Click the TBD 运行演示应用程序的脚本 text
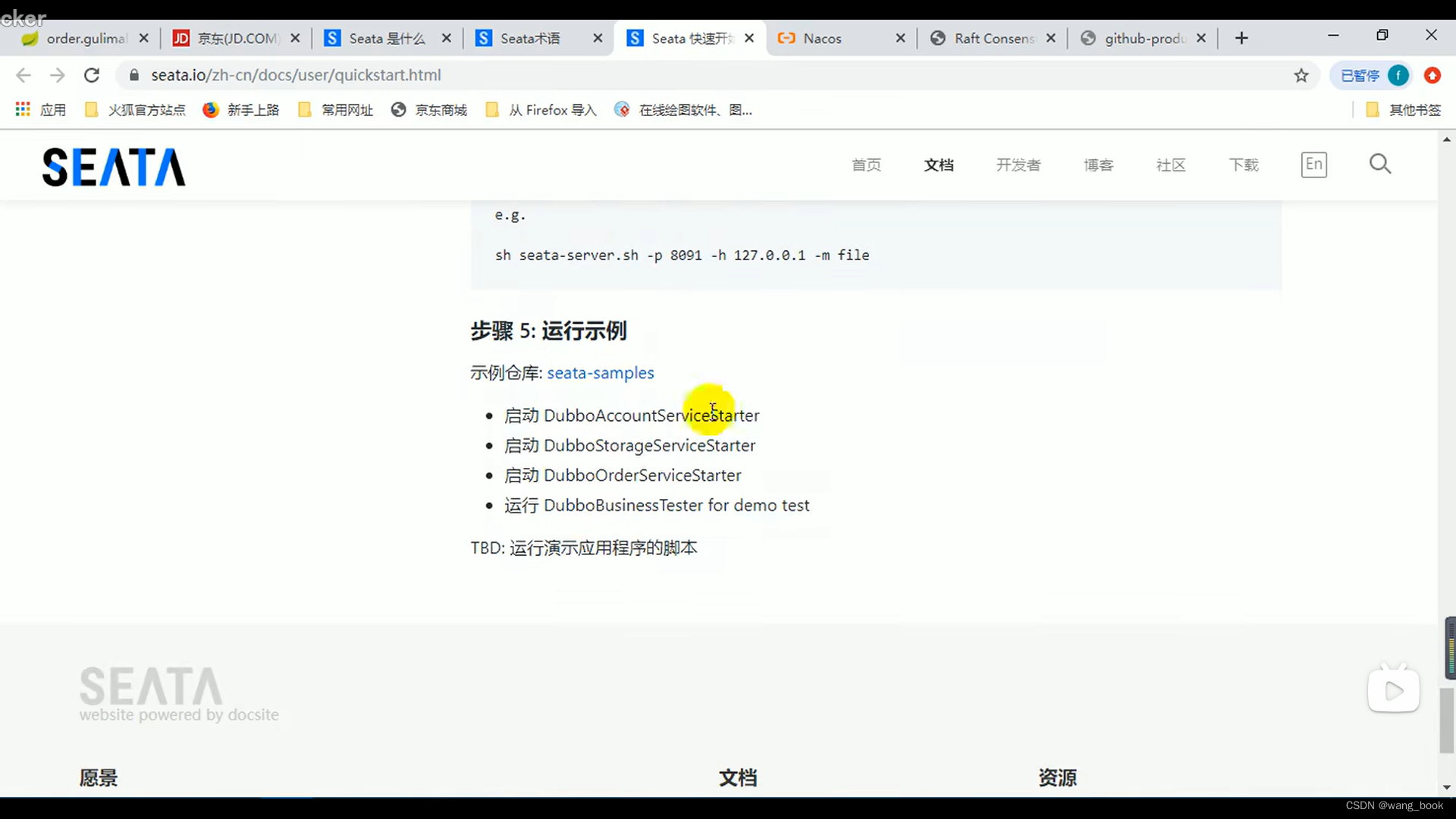This screenshot has width=1456, height=819. click(583, 548)
